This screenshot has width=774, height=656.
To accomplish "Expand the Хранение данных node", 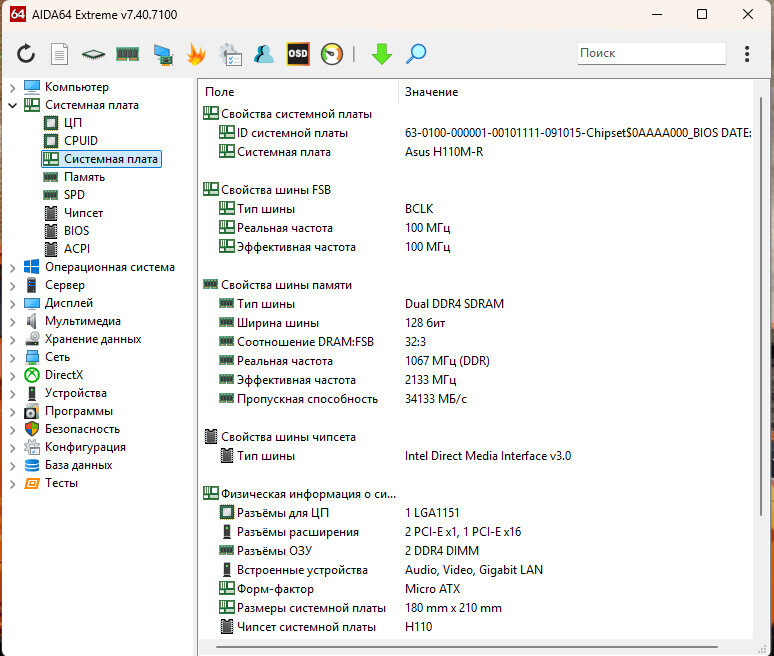I will pos(12,339).
